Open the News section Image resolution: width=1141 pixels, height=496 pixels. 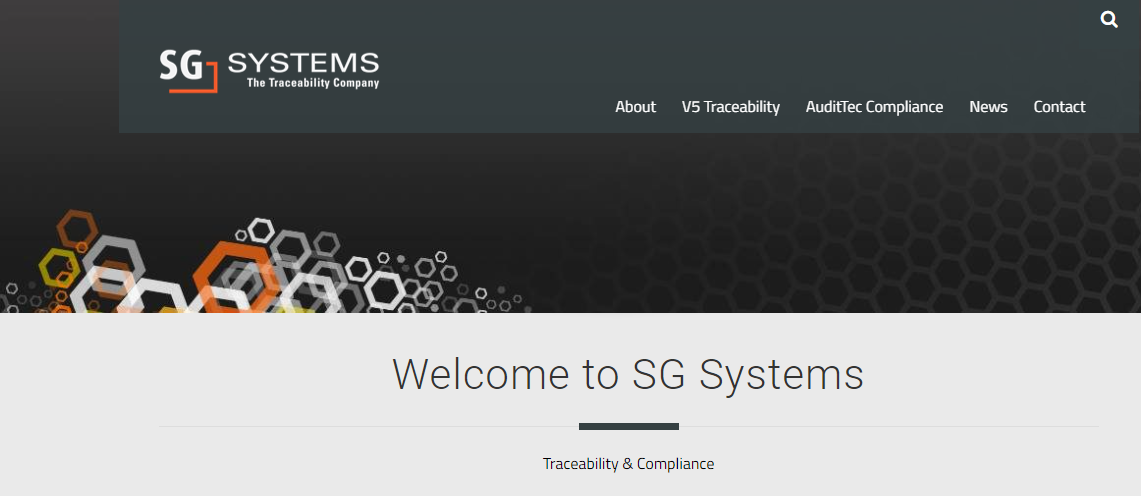click(x=988, y=107)
